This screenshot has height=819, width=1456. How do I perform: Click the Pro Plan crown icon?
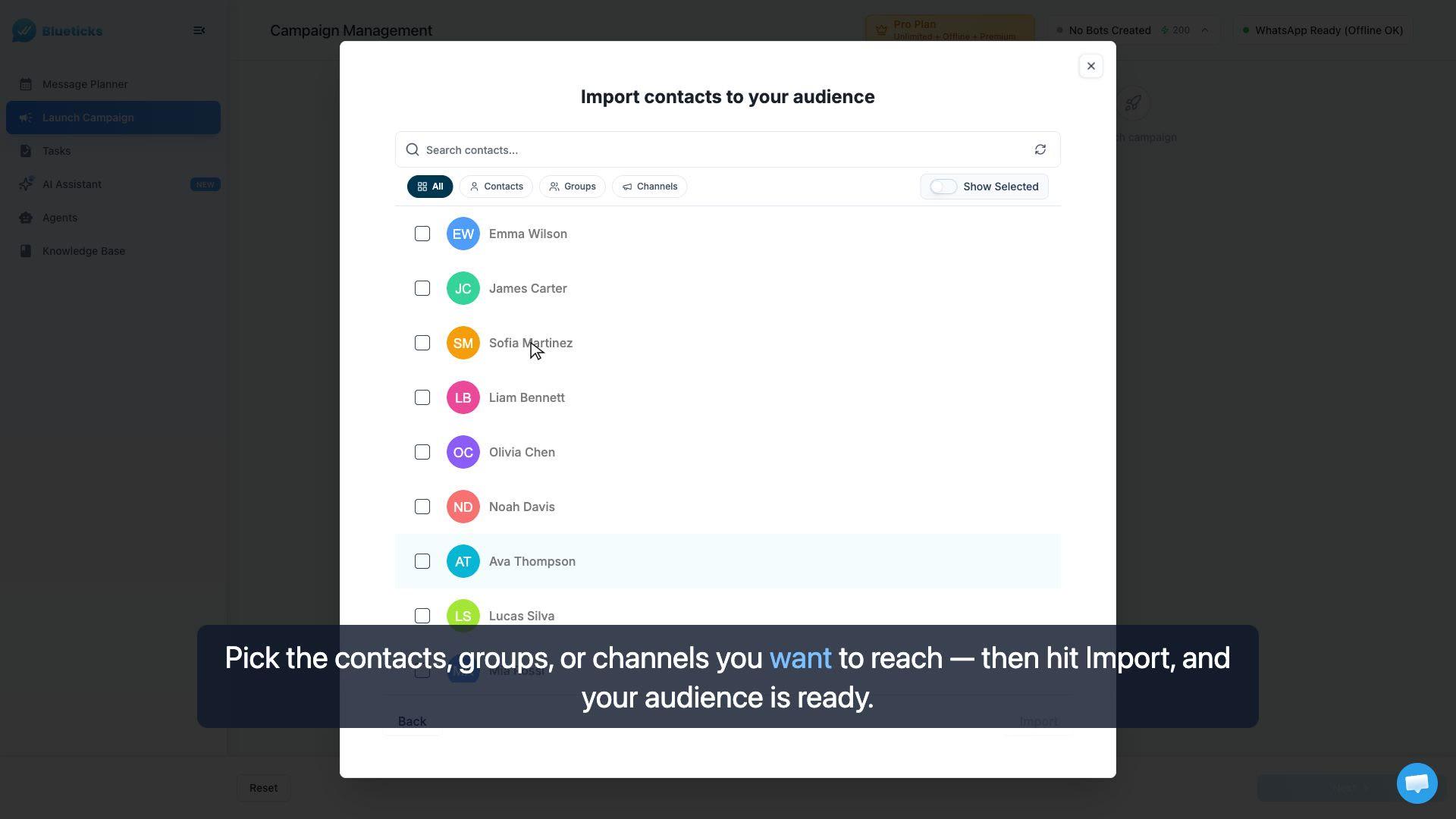881,30
